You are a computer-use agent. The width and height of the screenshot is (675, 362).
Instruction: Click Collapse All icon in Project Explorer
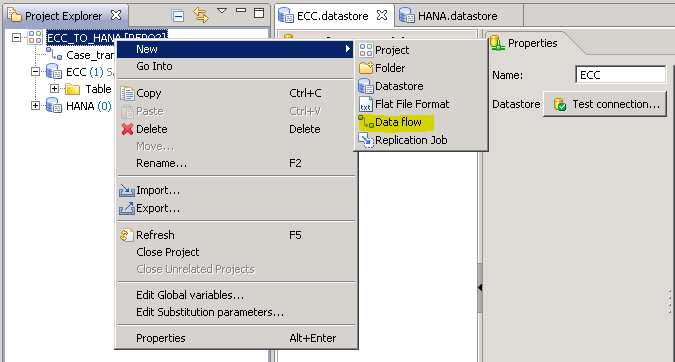pos(177,16)
